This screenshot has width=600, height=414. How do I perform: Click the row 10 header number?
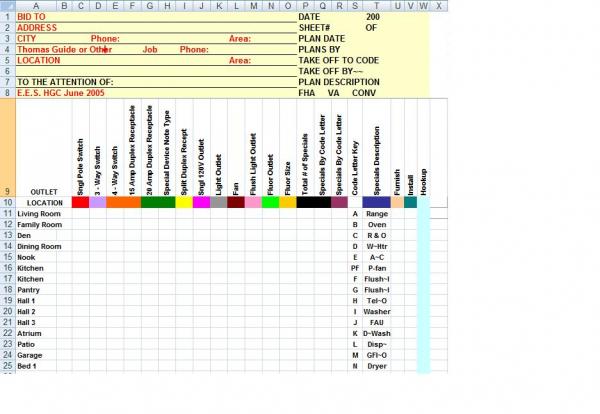tap(7, 202)
